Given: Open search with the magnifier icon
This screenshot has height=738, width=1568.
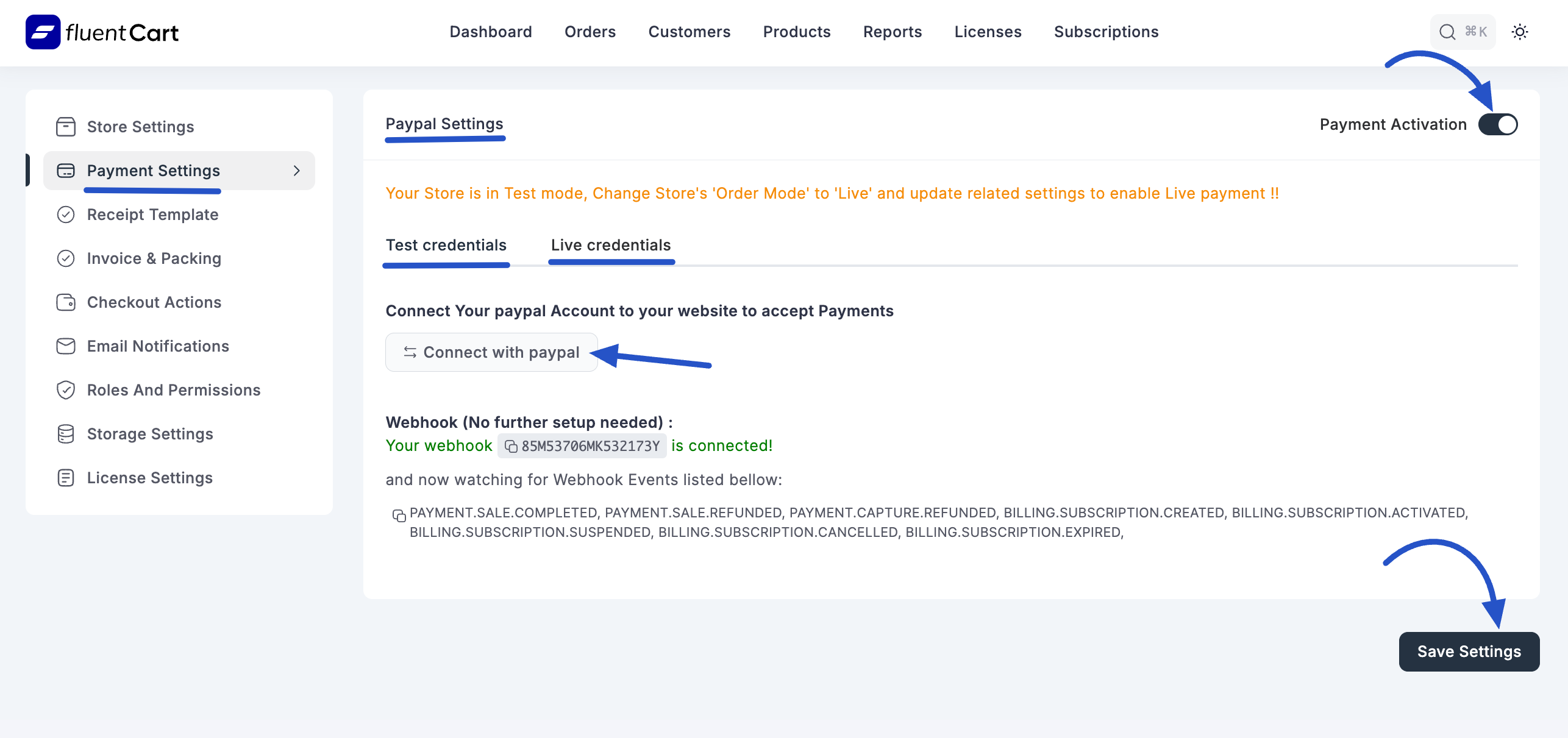Looking at the screenshot, I should [1446, 32].
